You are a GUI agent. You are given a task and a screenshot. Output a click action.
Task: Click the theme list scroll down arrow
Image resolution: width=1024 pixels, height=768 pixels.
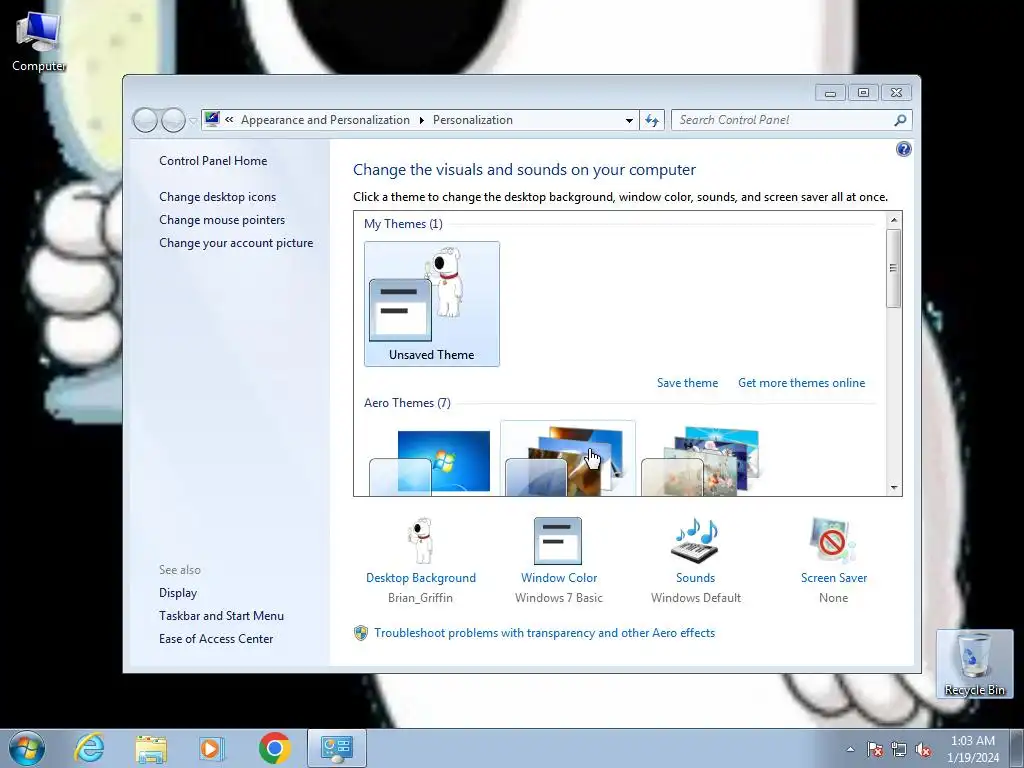point(893,487)
